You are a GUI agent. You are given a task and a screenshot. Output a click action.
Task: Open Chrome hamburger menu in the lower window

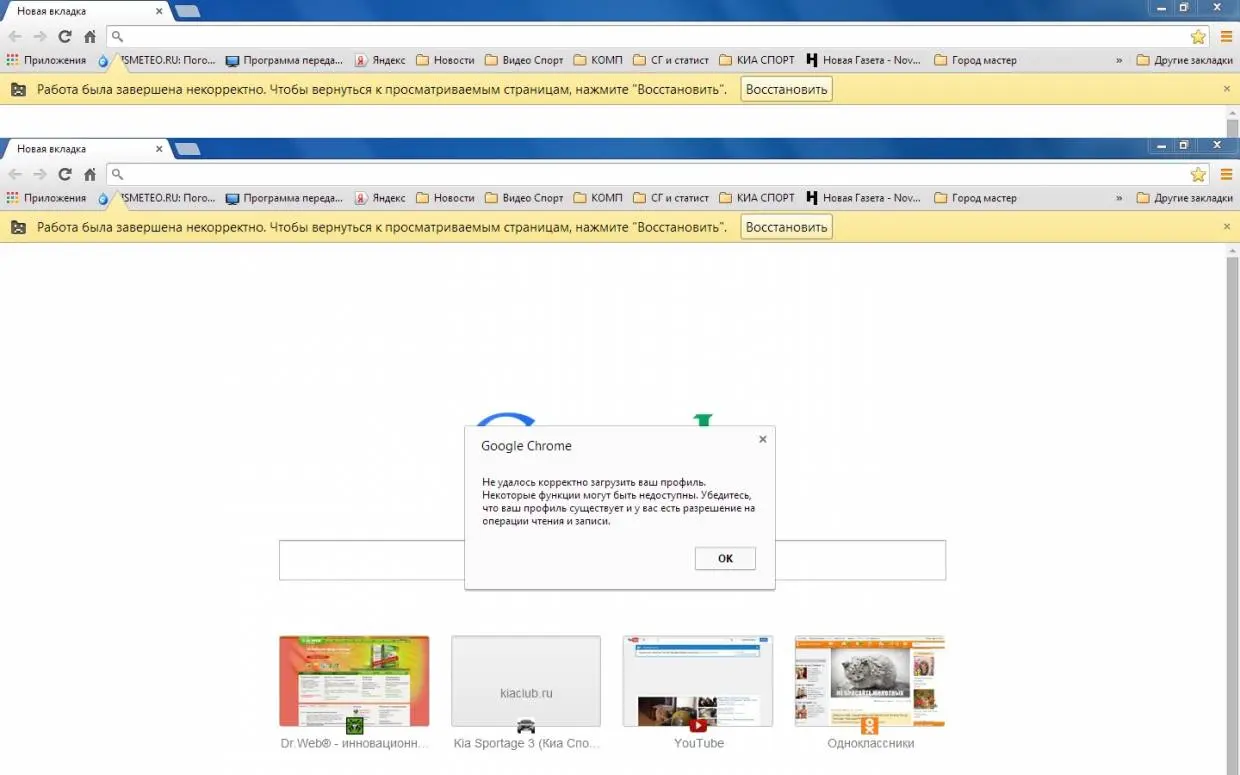click(1226, 175)
